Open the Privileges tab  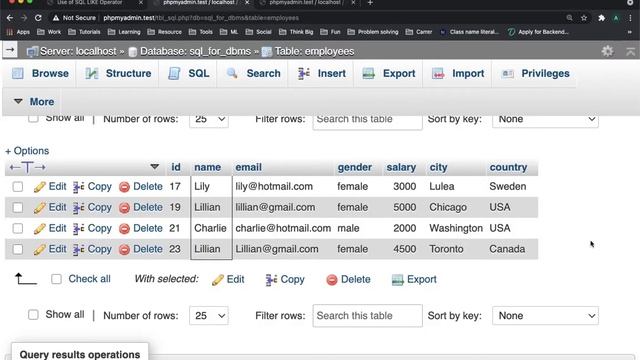click(536, 73)
